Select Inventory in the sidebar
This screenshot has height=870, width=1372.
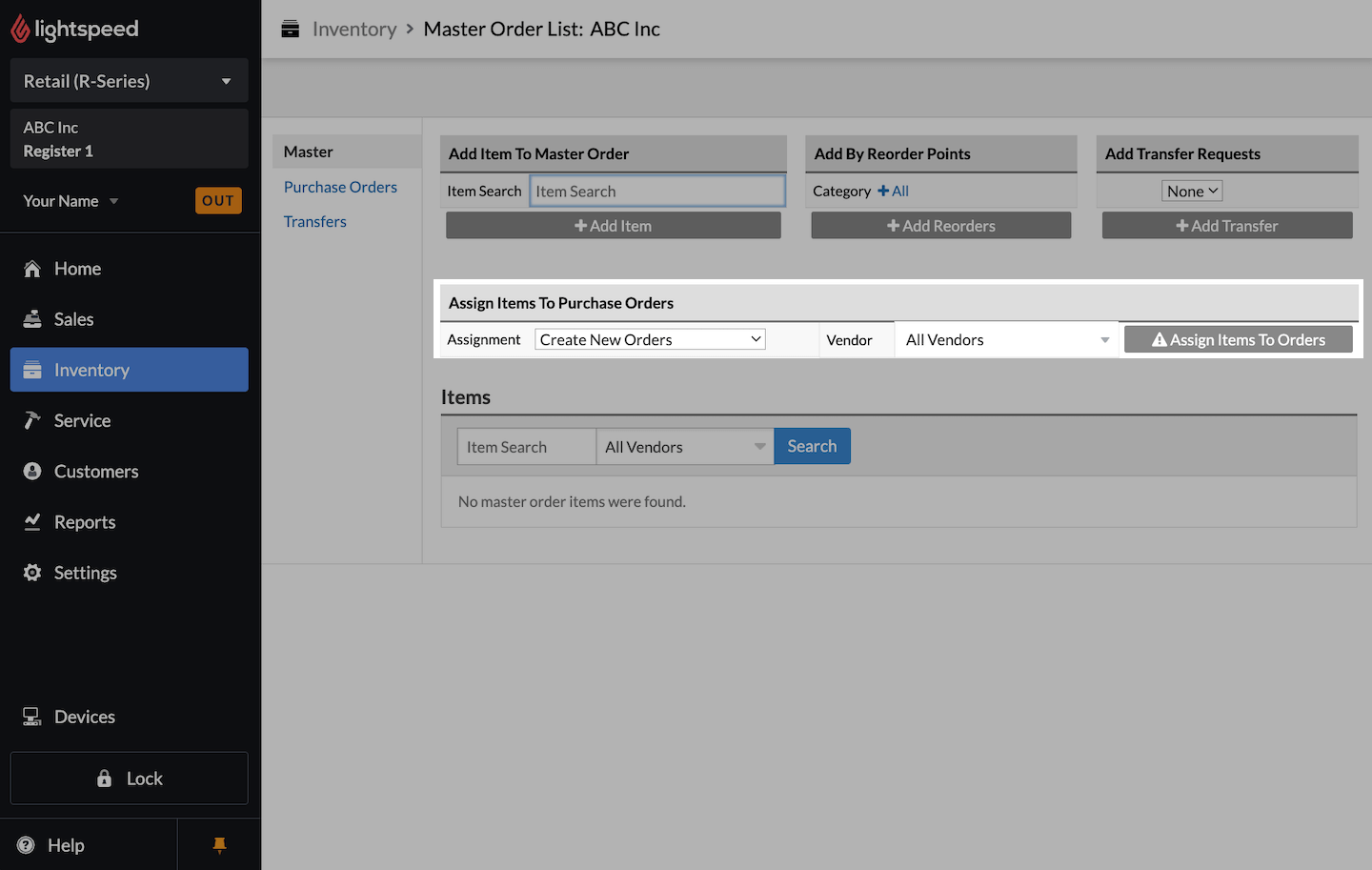tap(129, 370)
